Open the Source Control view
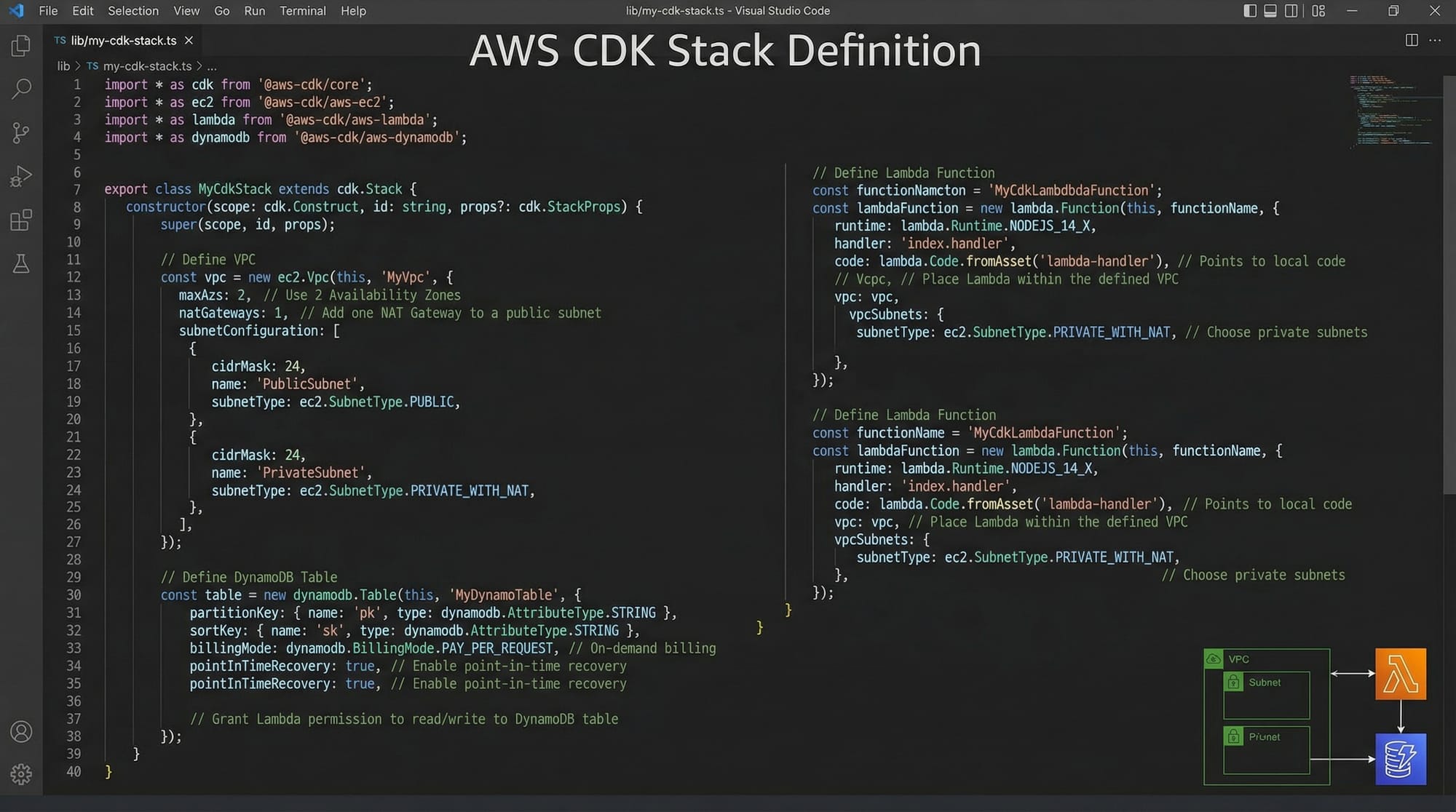 21,132
